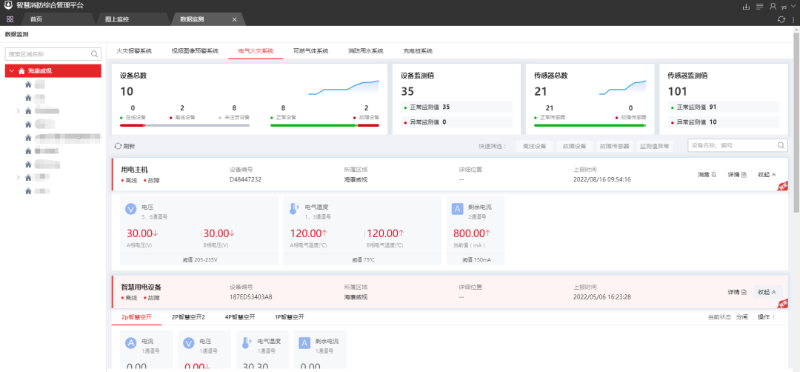
Task: Open the user account icon
Action: [x=773, y=6]
